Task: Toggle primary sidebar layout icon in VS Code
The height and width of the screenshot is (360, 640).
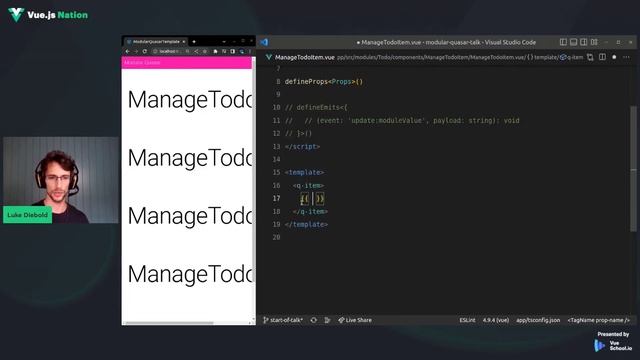Action: coord(563,42)
